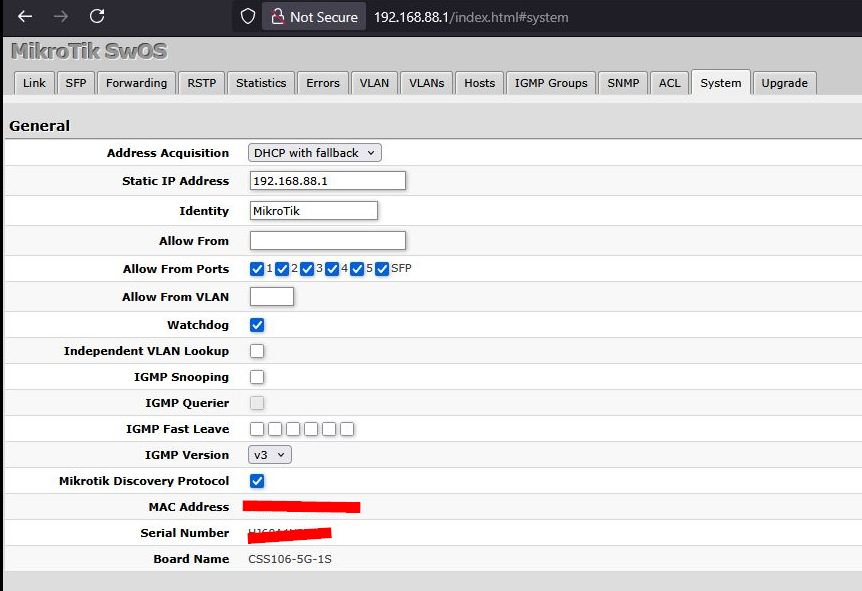The height and width of the screenshot is (591, 862).
Task: Uncheck Allow From Ports port 5
Action: (357, 269)
